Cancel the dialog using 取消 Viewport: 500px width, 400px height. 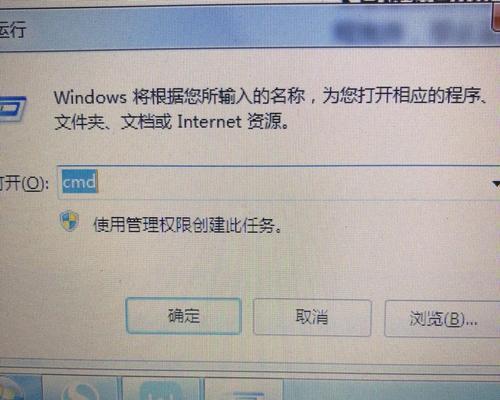[x=312, y=317]
